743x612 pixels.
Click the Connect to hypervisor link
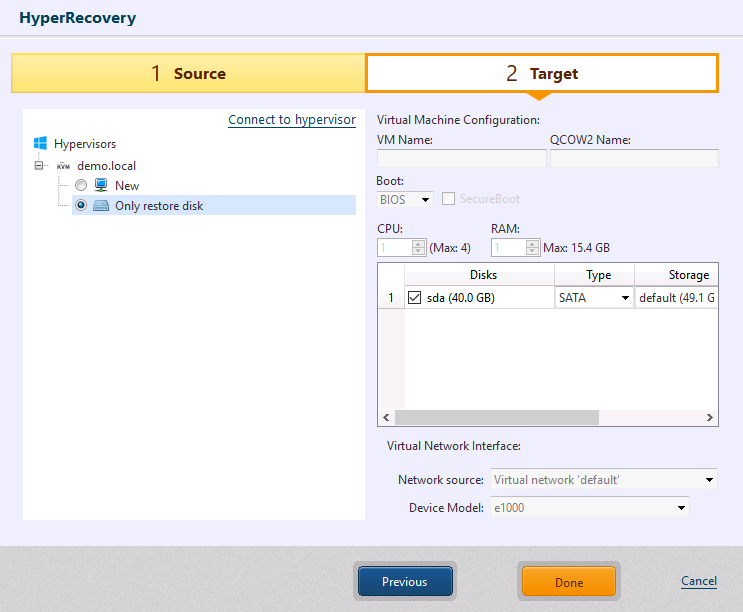click(292, 120)
